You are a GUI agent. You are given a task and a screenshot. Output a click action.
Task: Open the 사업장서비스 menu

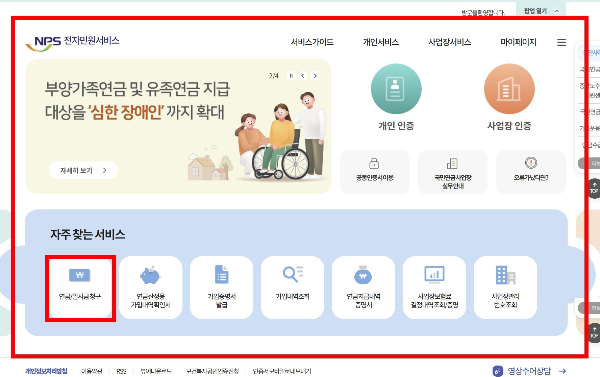click(450, 42)
